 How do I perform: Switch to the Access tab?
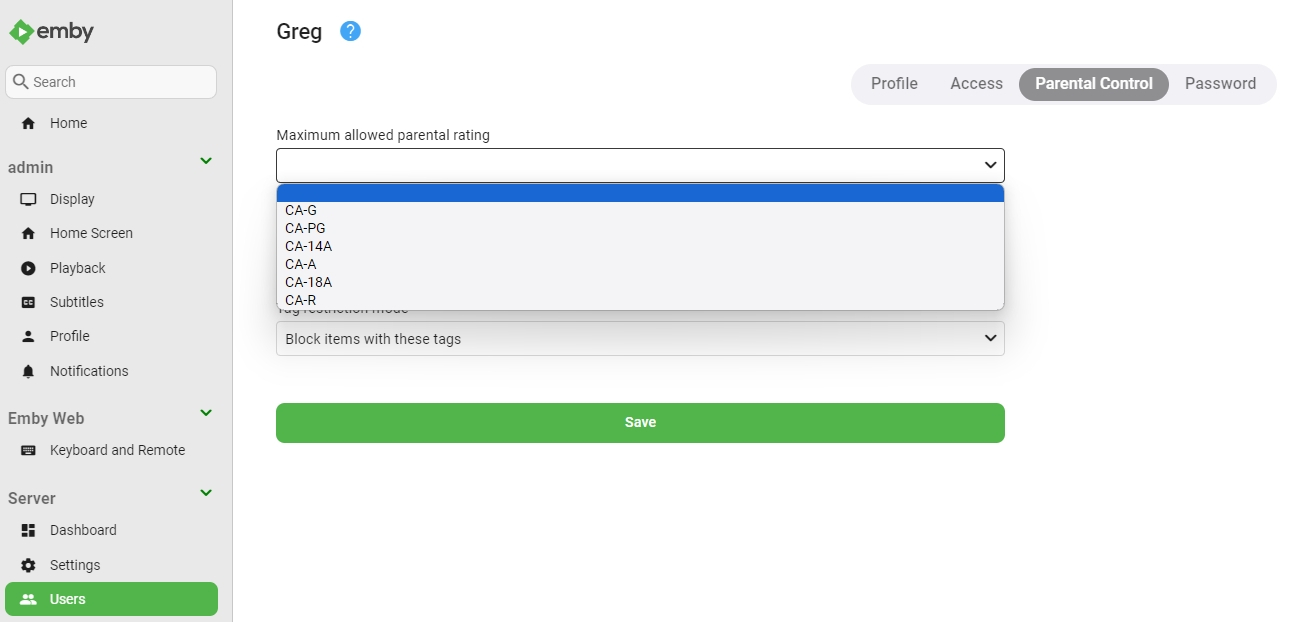(976, 84)
